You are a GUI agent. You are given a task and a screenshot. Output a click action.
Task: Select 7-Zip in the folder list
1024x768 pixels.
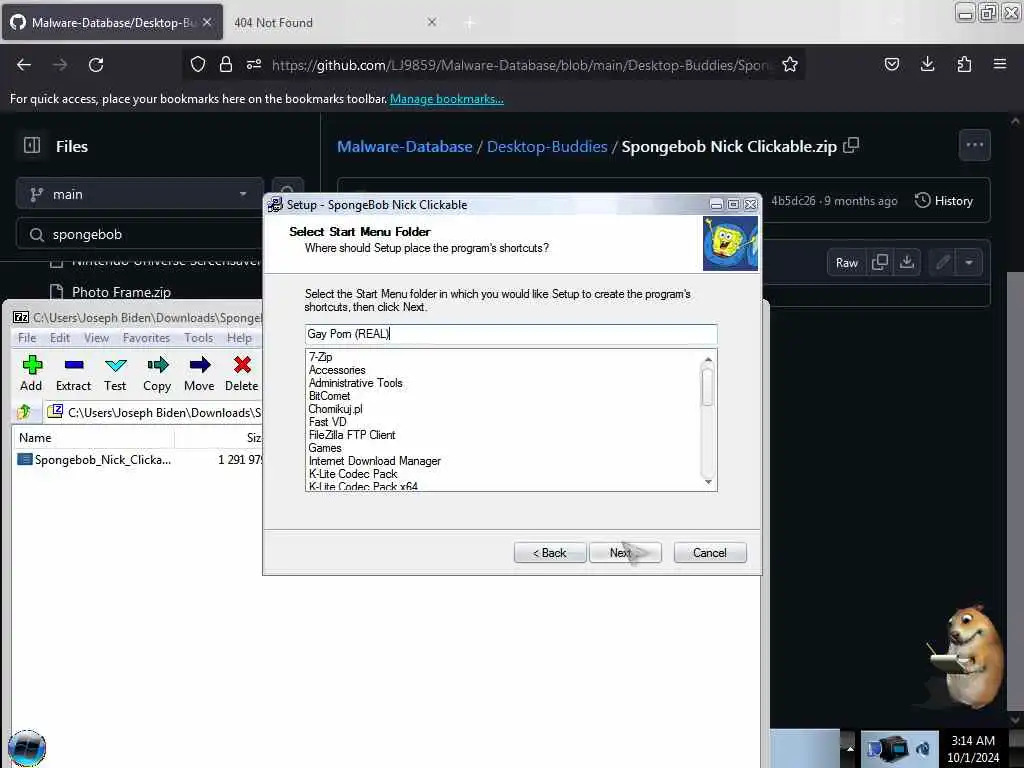[321, 357]
